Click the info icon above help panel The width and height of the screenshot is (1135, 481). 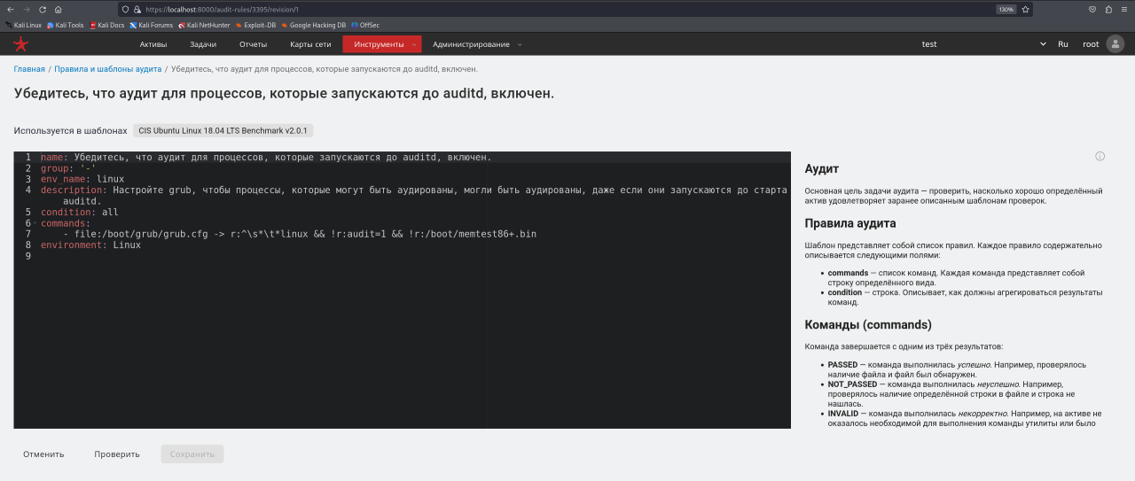(x=1100, y=156)
